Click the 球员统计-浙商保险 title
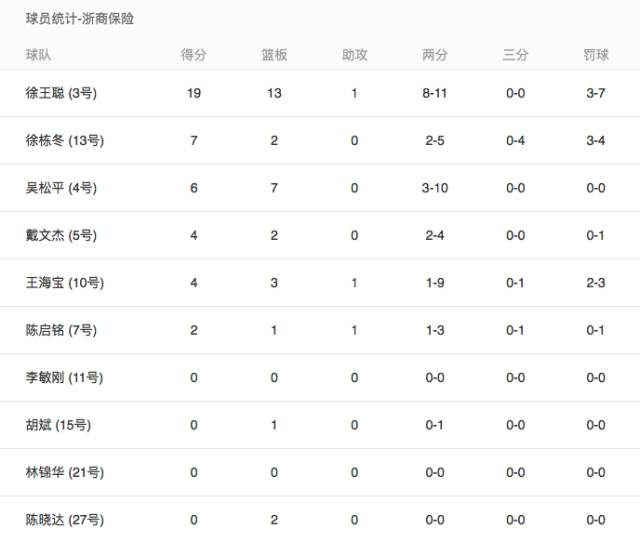 (x=80, y=19)
